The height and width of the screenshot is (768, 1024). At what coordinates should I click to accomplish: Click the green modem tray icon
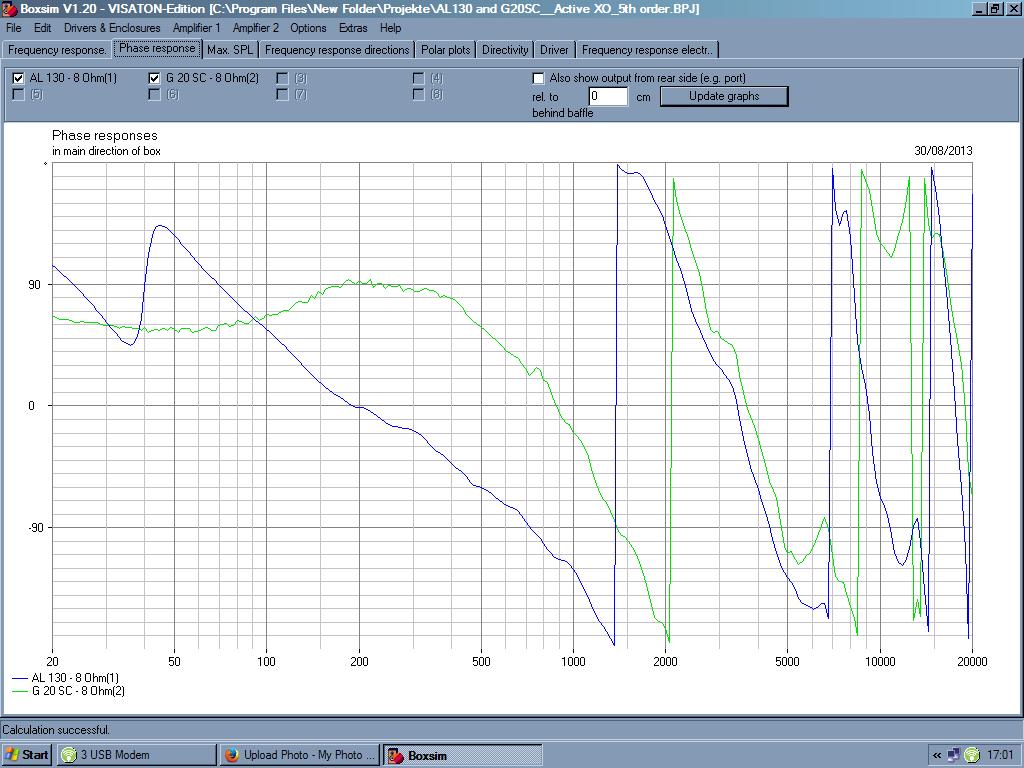972,755
